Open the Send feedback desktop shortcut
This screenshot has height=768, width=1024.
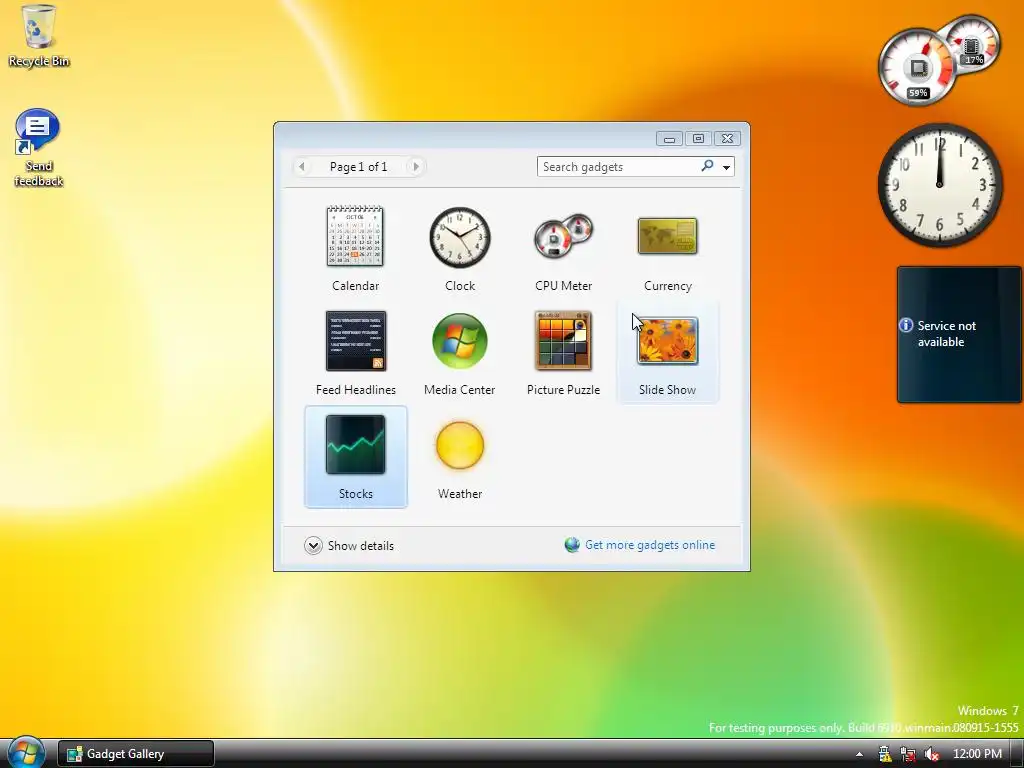click(38, 148)
